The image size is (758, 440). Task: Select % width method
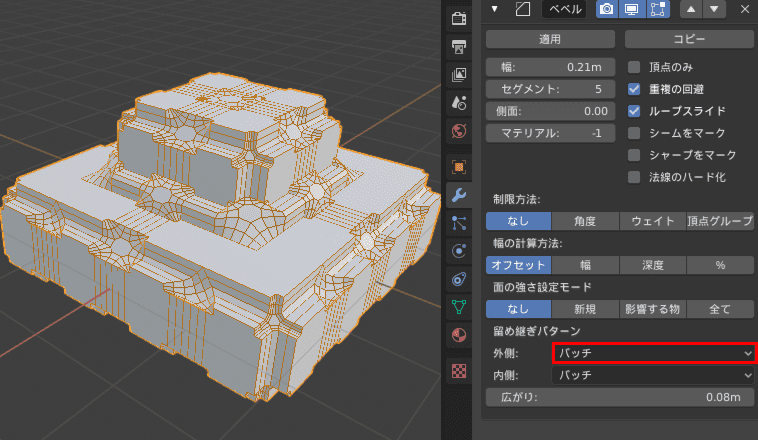tap(720, 265)
